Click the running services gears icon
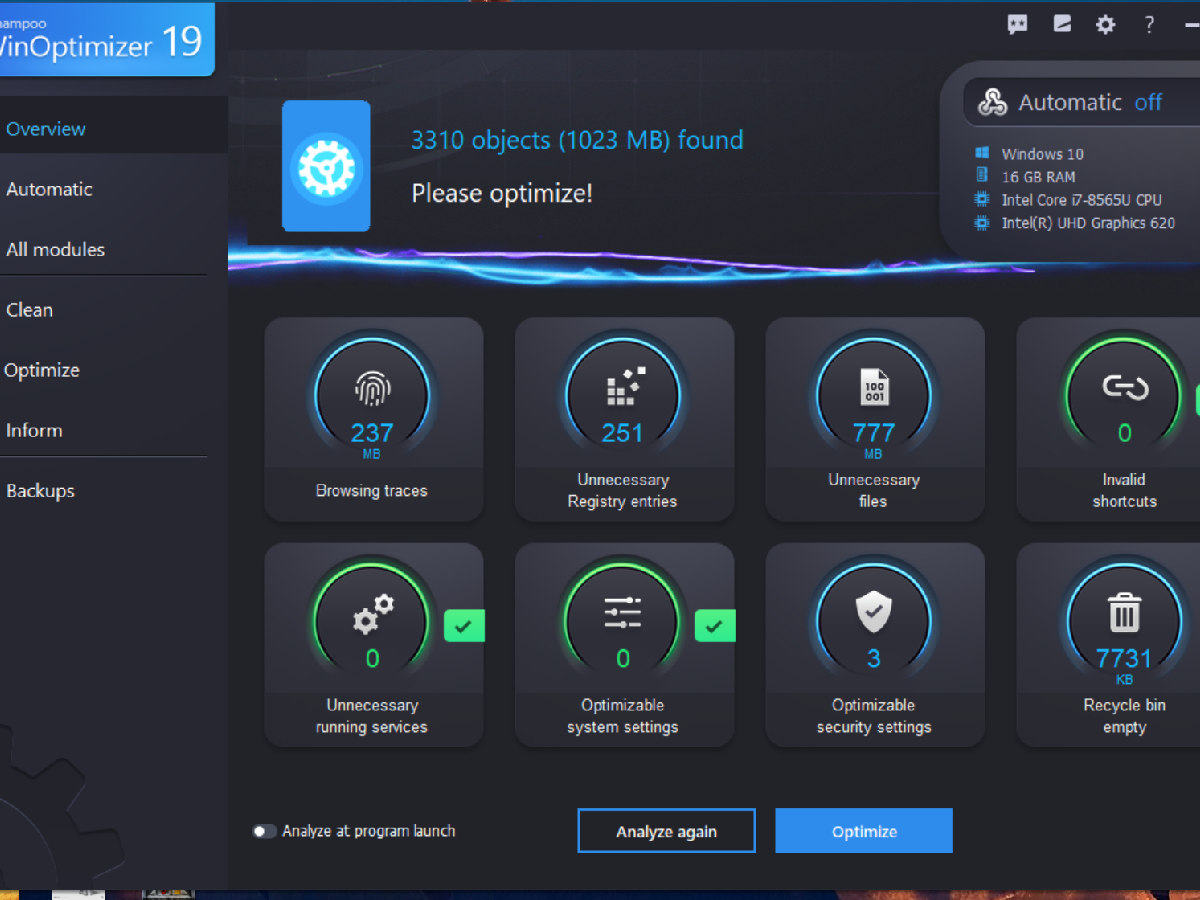1200x900 pixels. click(373, 614)
